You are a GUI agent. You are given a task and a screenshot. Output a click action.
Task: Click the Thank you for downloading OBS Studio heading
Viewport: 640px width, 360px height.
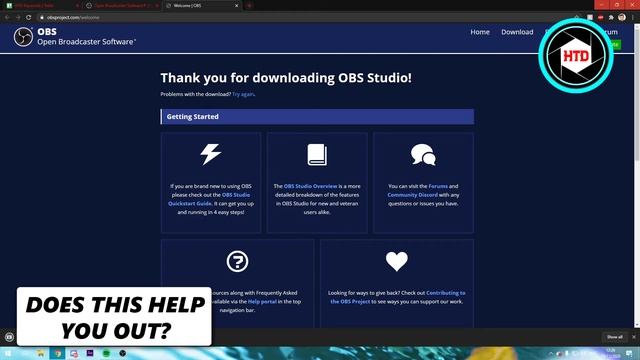[286, 78]
